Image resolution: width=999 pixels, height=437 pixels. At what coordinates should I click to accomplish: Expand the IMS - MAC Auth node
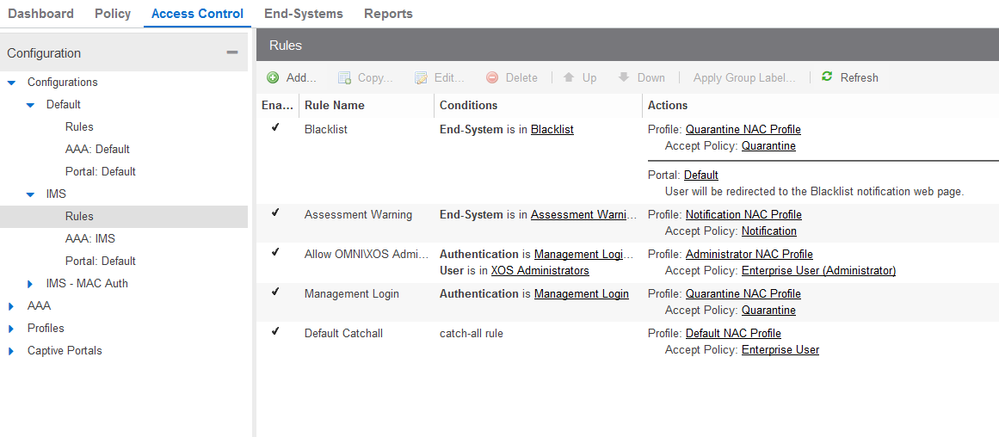[x=31, y=284]
